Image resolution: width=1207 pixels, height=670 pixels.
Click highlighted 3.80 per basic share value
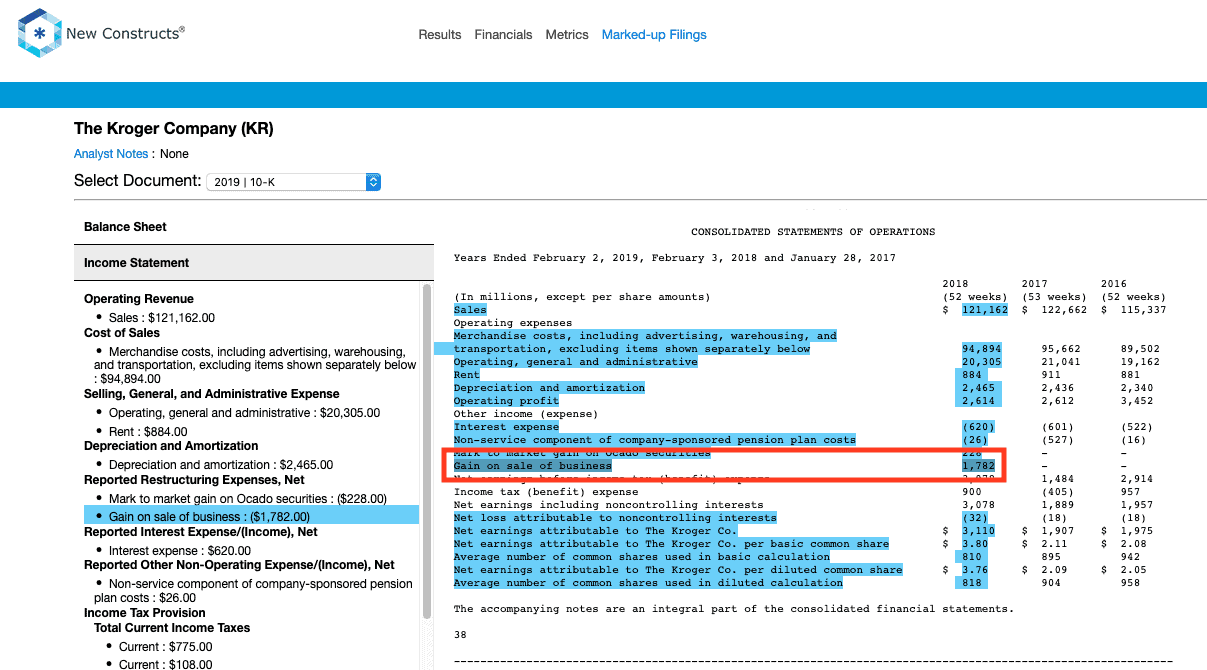[x=975, y=544]
